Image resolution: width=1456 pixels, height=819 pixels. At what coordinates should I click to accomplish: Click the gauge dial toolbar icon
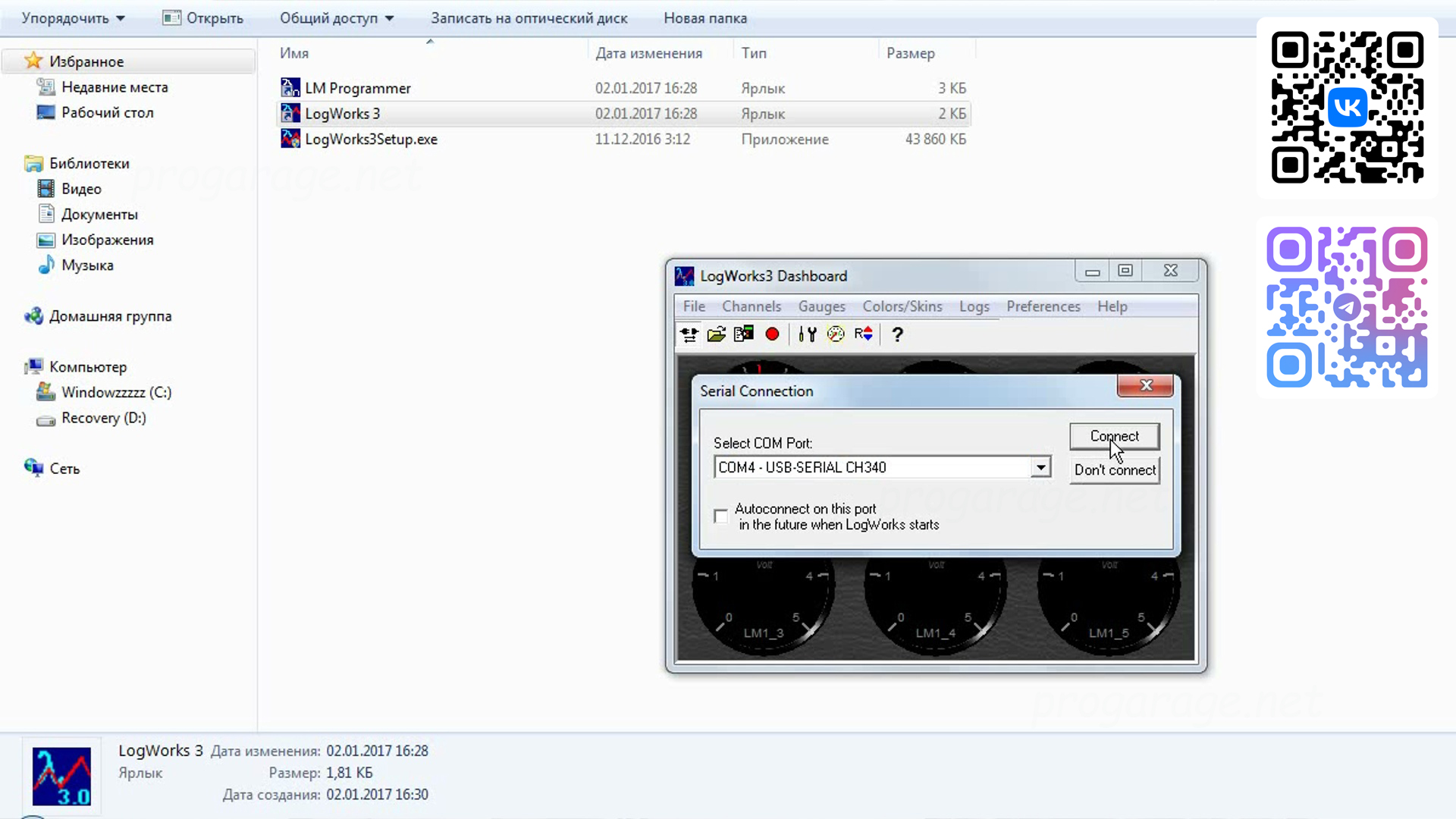click(835, 334)
